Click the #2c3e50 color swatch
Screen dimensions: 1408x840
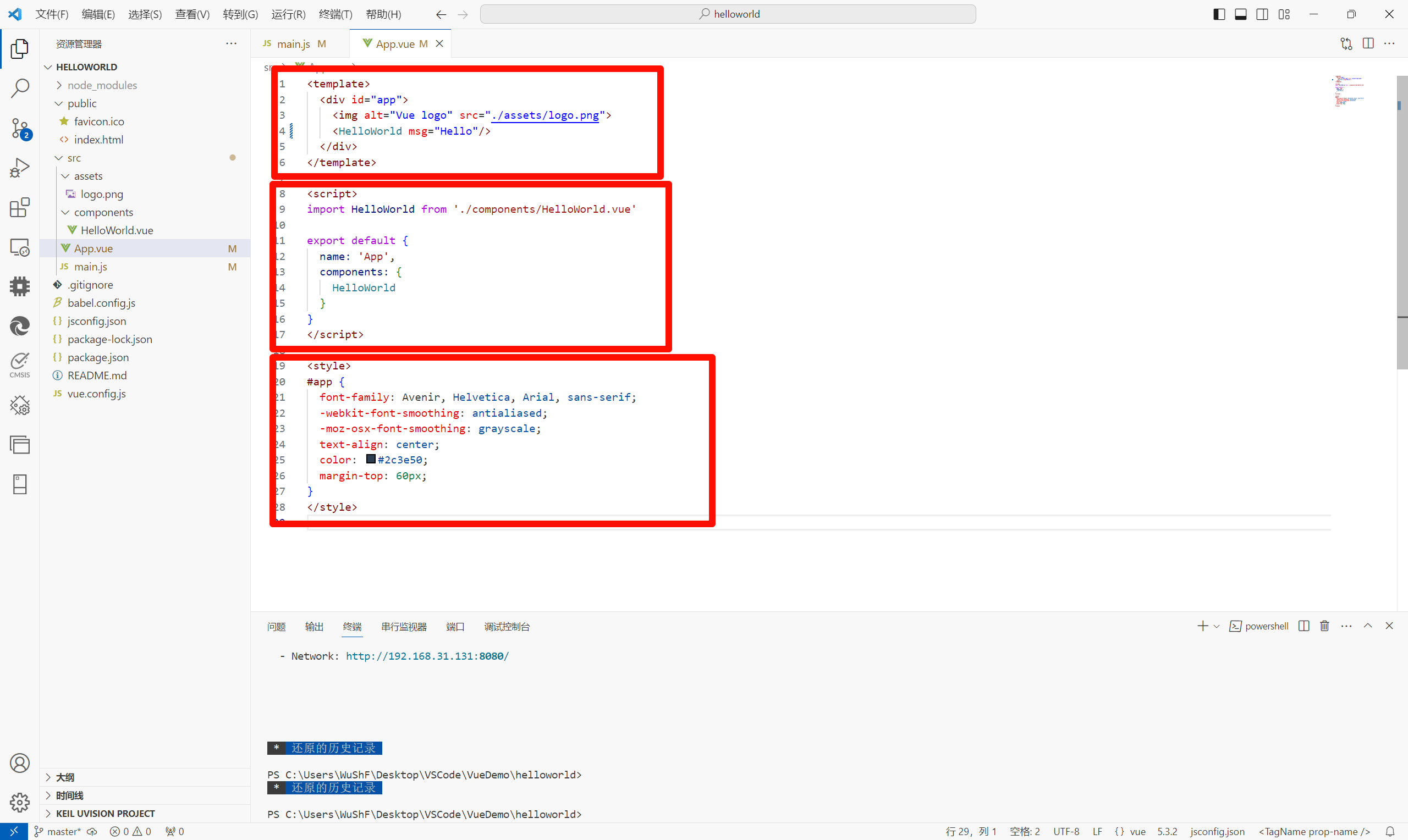coord(371,459)
